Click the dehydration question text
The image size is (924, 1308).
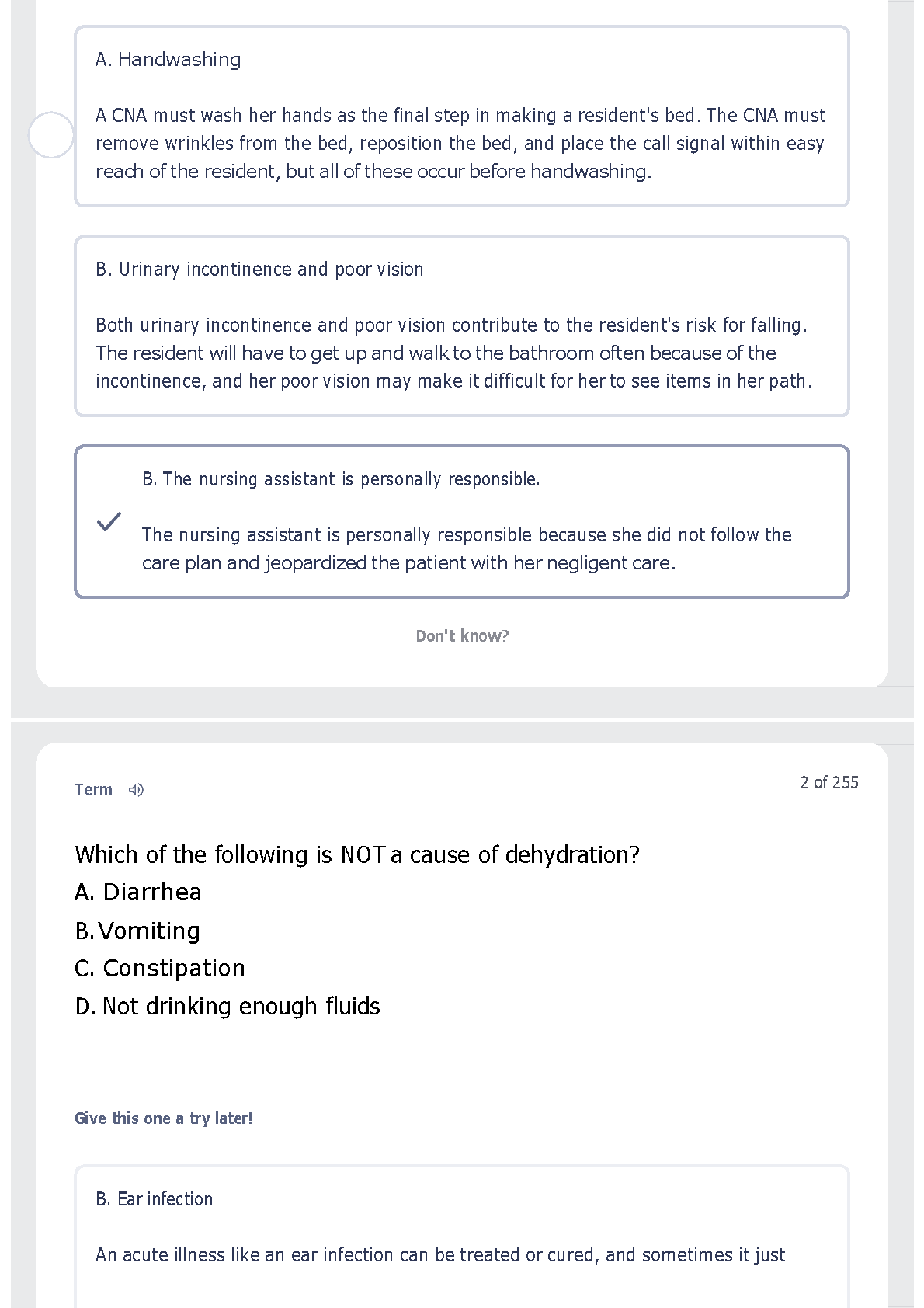point(357,854)
